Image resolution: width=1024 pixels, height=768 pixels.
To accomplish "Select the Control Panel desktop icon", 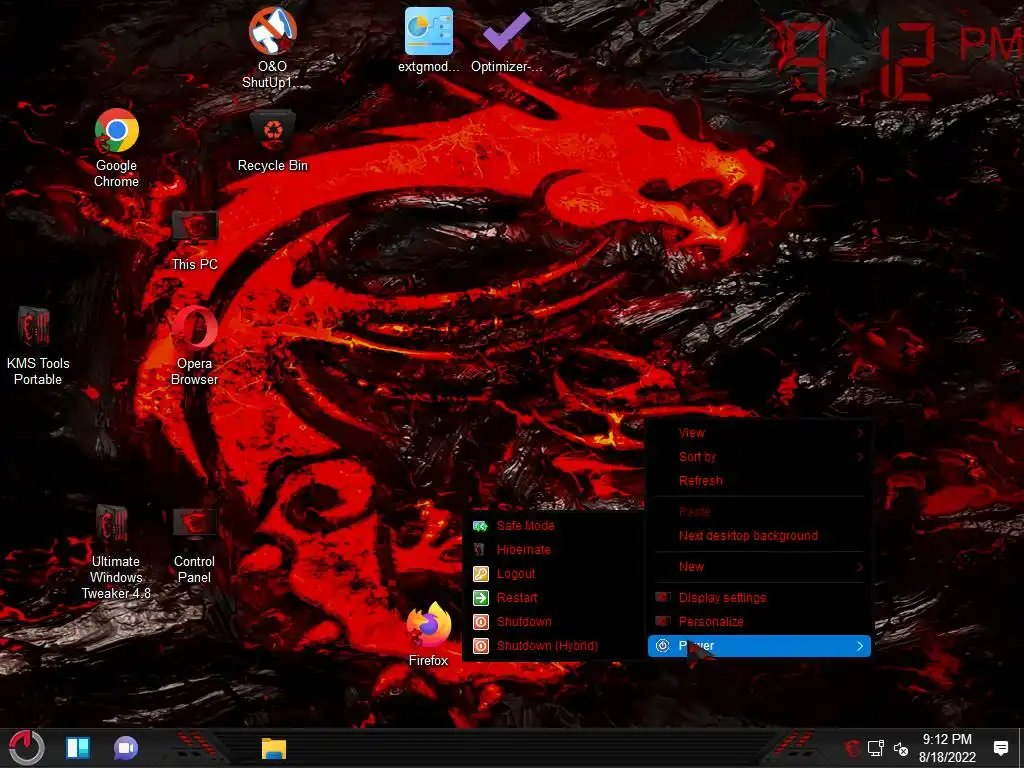I will click(195, 545).
